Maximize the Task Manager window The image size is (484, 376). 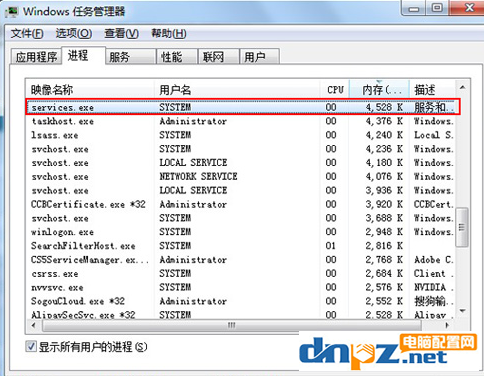coord(437,8)
